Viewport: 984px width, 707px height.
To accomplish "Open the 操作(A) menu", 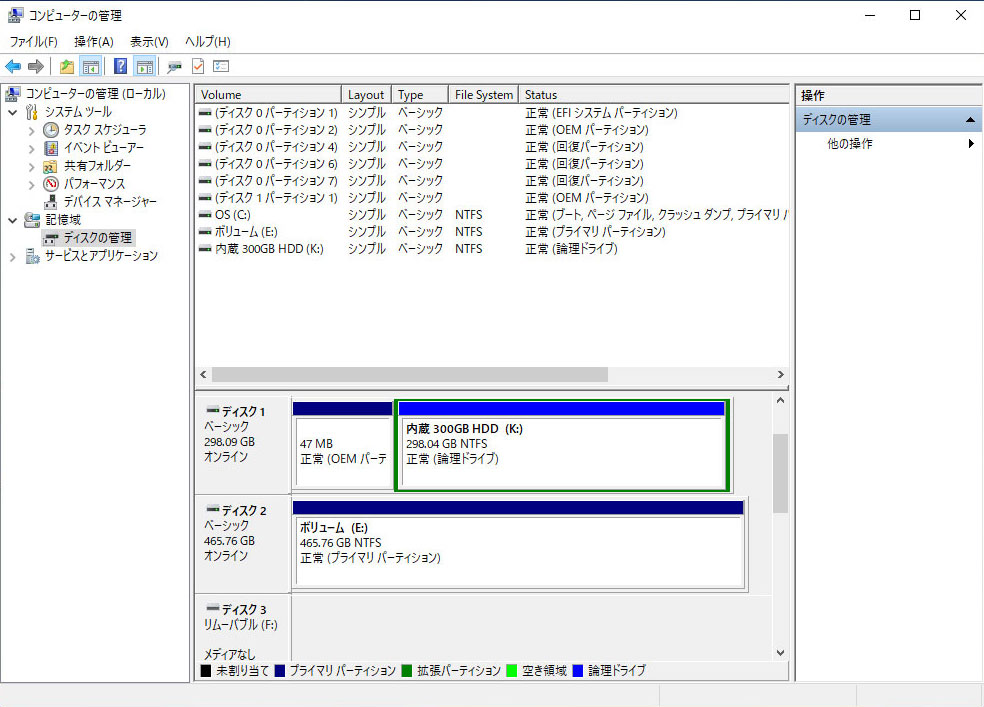I will tap(93, 42).
